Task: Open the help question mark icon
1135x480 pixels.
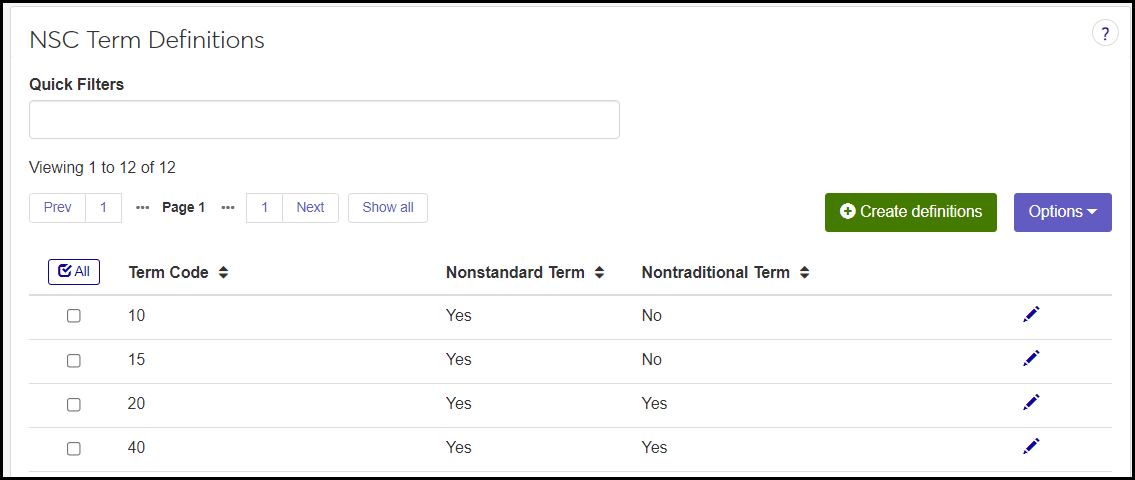Action: click(1104, 34)
